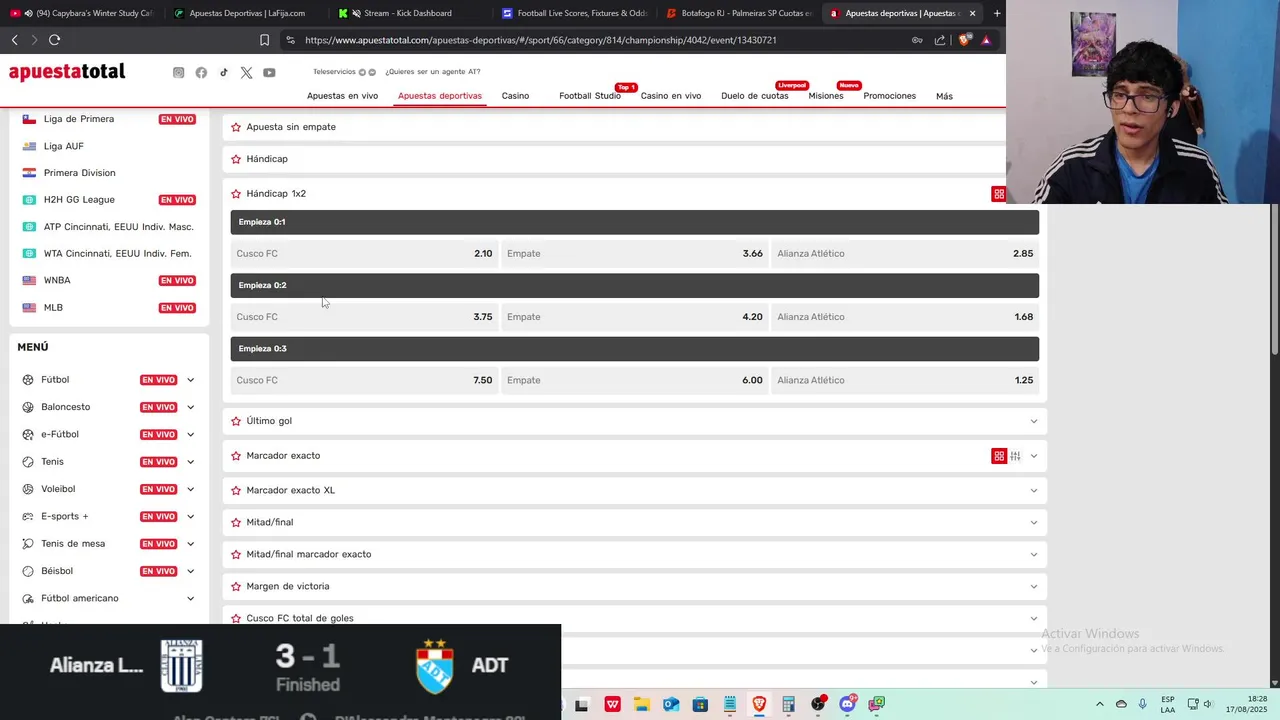Bet Empate at 6.00 odds
Image resolution: width=1280 pixels, height=720 pixels.
635,380
